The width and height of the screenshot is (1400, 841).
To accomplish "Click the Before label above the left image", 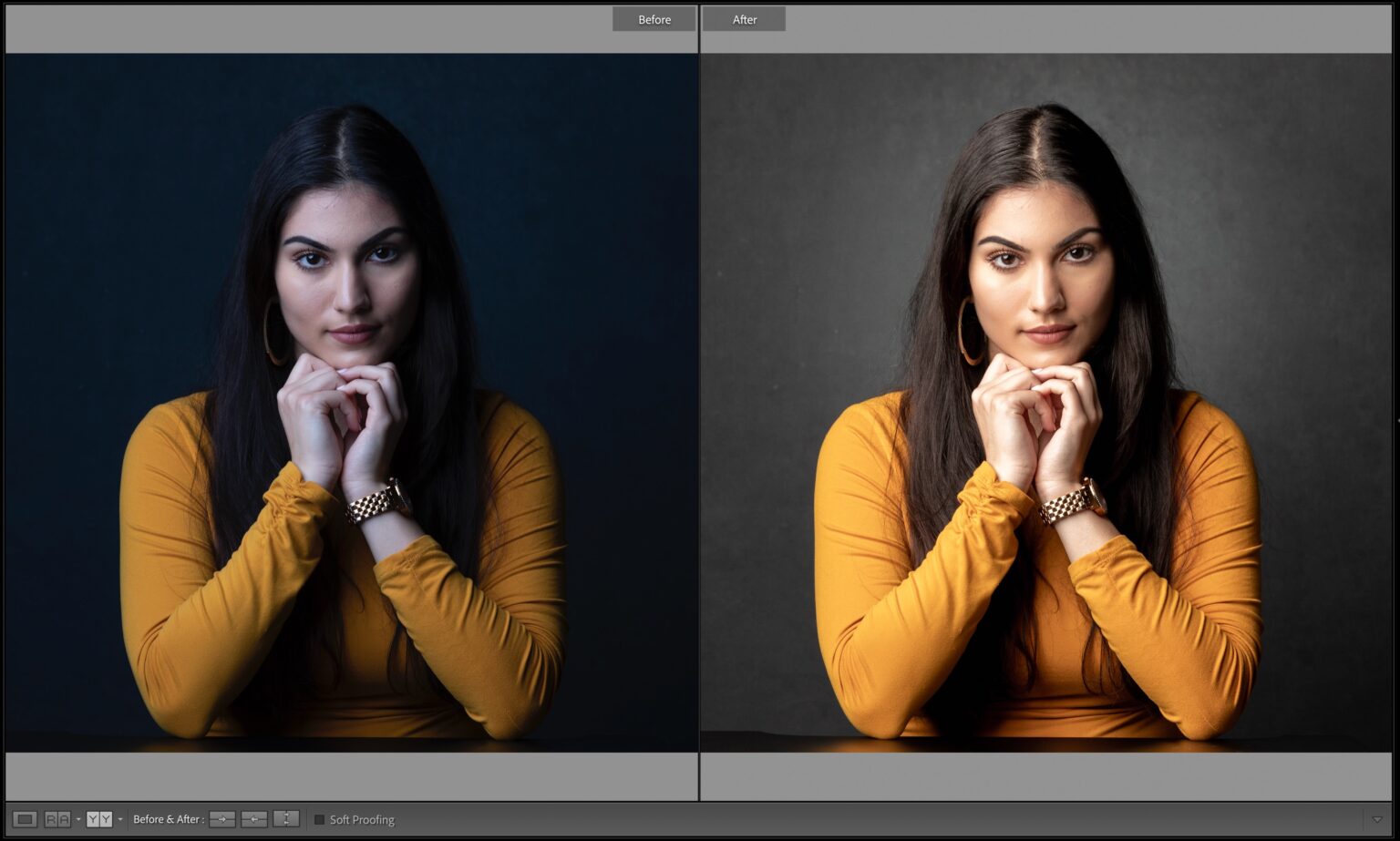I will click(654, 18).
